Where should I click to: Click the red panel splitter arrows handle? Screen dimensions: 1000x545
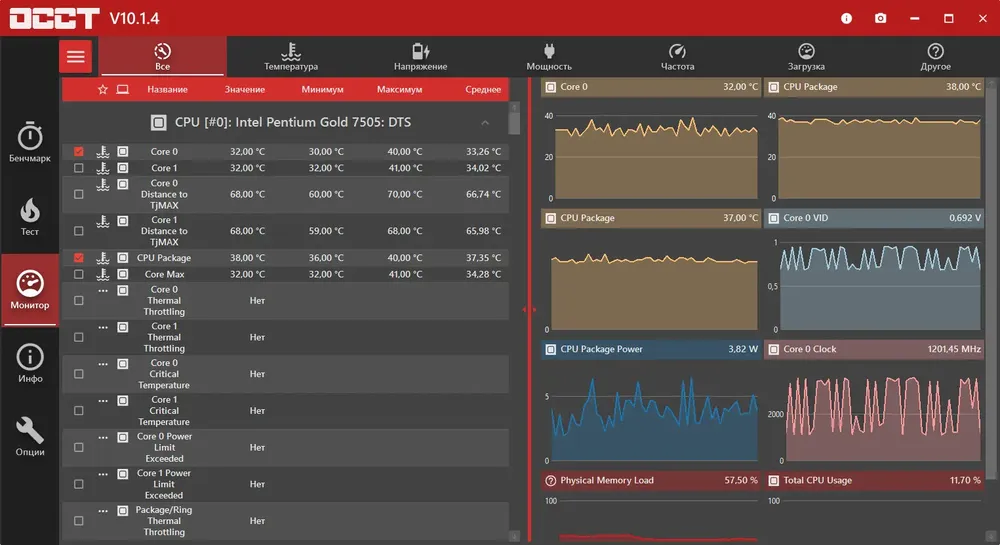[x=529, y=310]
